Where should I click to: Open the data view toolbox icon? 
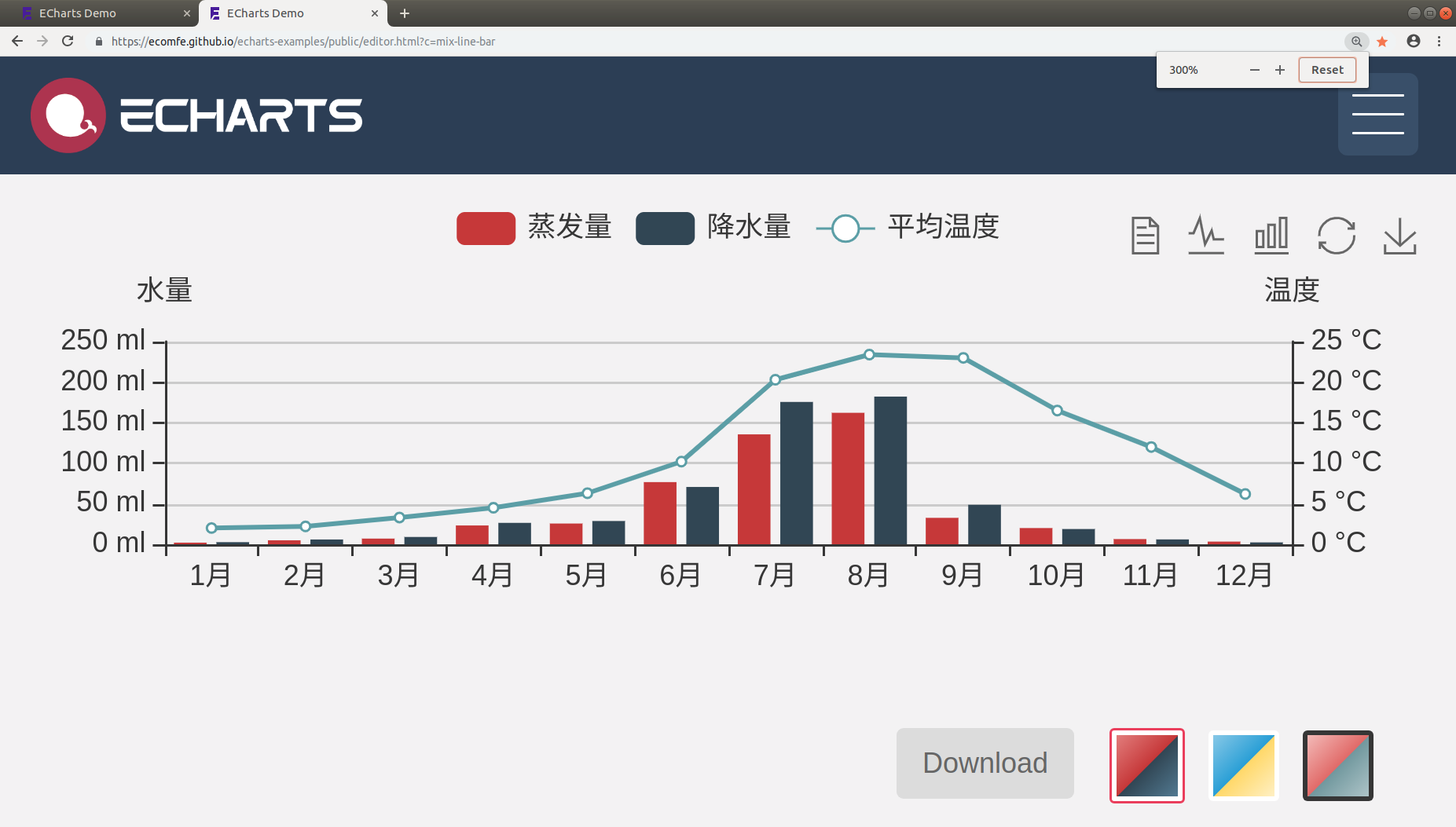[1145, 234]
